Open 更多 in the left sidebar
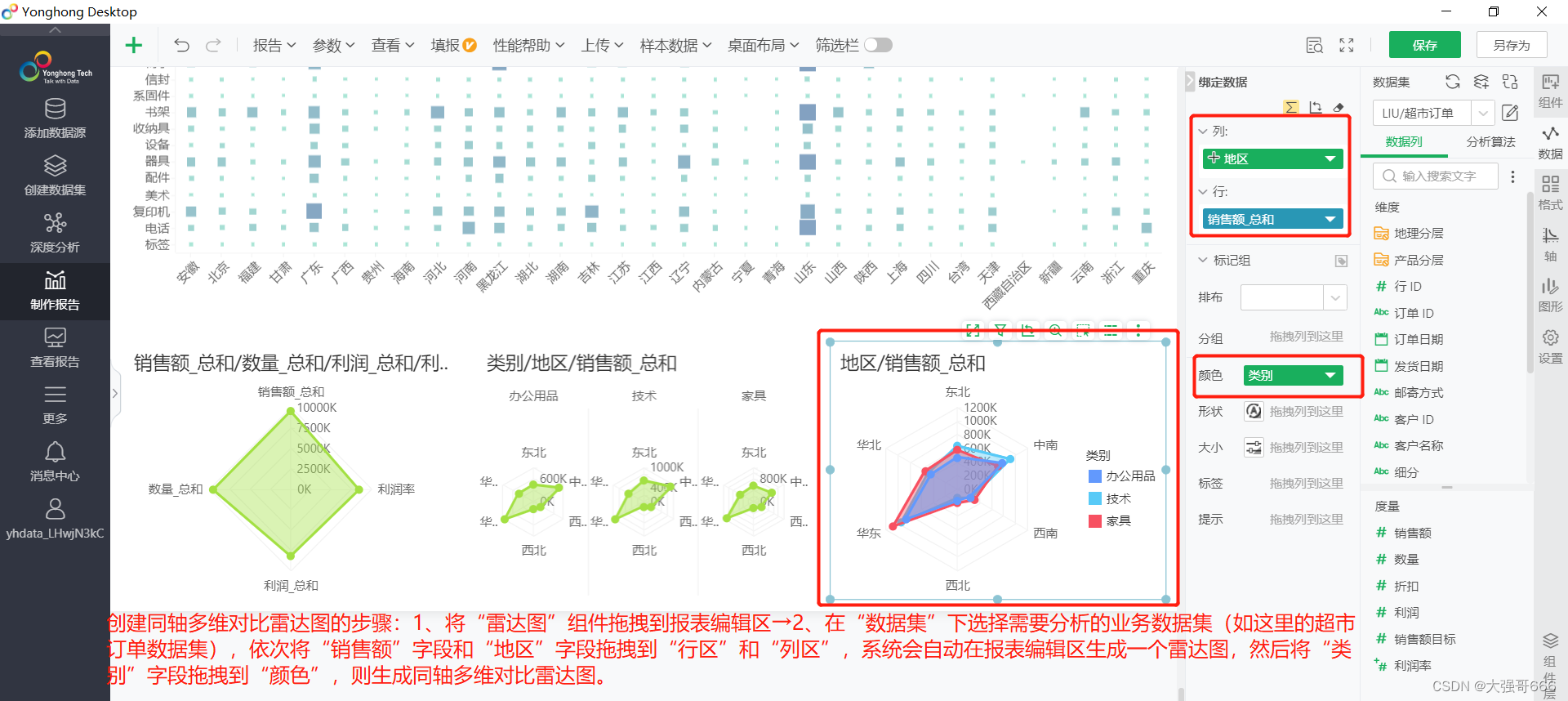1568x701 pixels. (55, 404)
